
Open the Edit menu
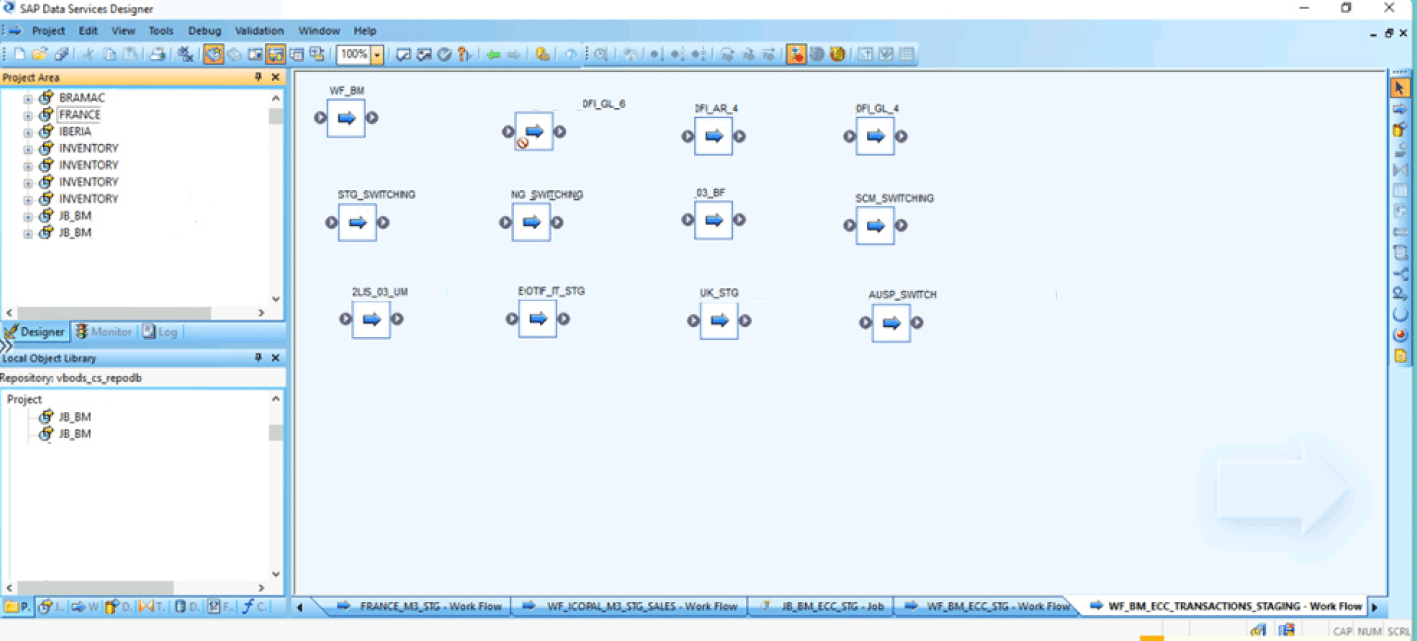88,31
